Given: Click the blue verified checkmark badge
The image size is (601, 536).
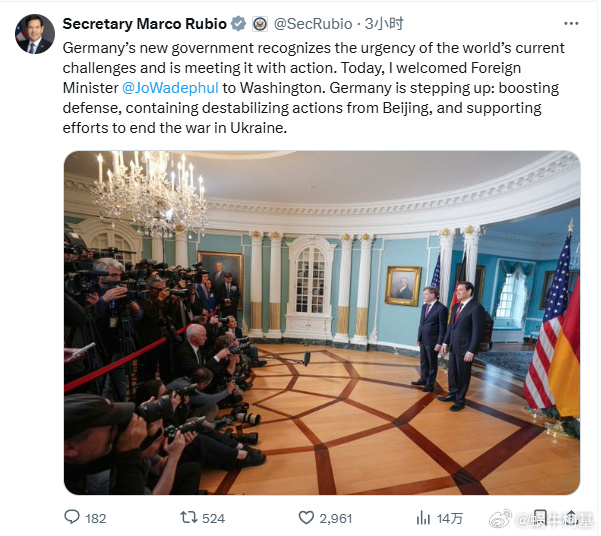Looking at the screenshot, I should point(238,24).
